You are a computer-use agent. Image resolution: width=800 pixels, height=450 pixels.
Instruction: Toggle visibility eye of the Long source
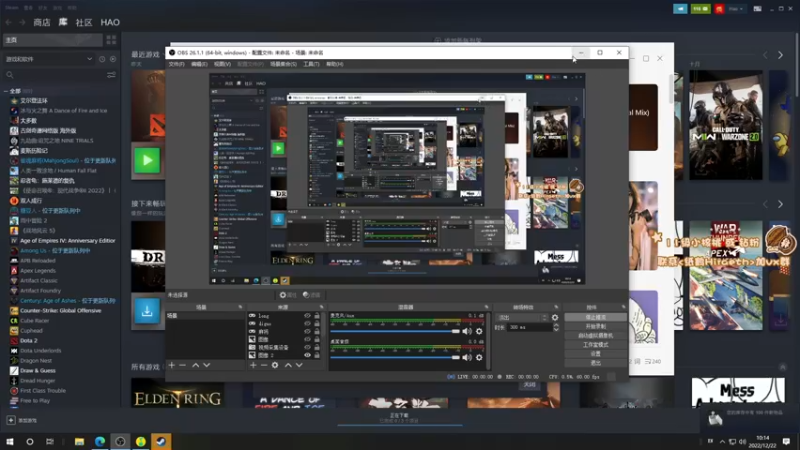click(x=307, y=316)
